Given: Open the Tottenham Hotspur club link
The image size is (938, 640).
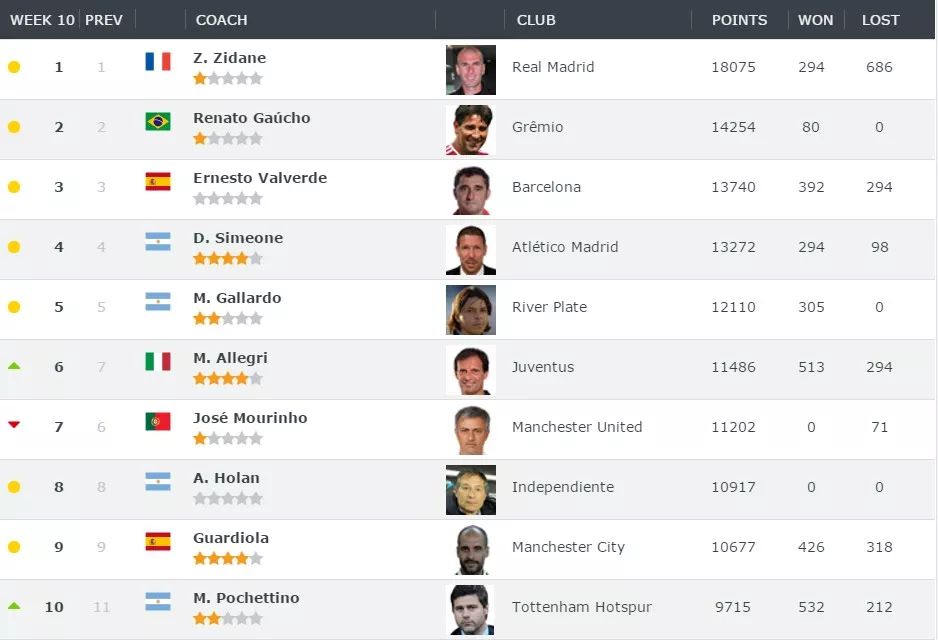Looking at the screenshot, I should (581, 607).
